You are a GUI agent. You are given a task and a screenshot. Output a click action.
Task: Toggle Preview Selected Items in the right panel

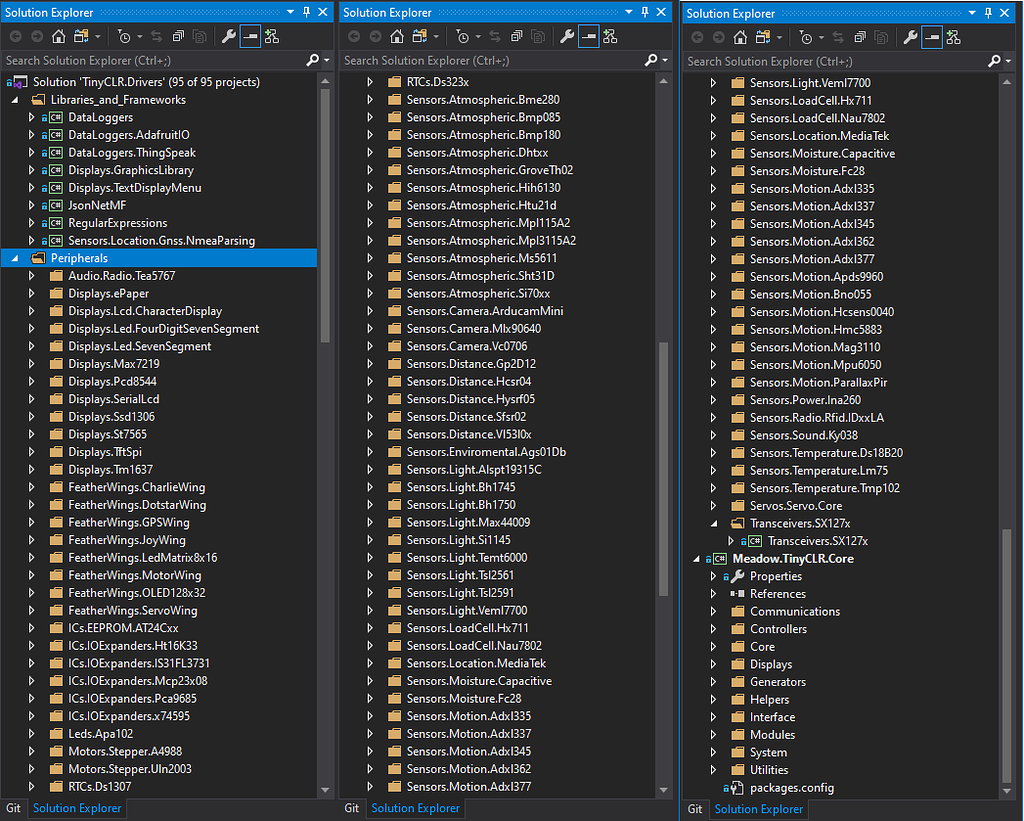[932, 38]
